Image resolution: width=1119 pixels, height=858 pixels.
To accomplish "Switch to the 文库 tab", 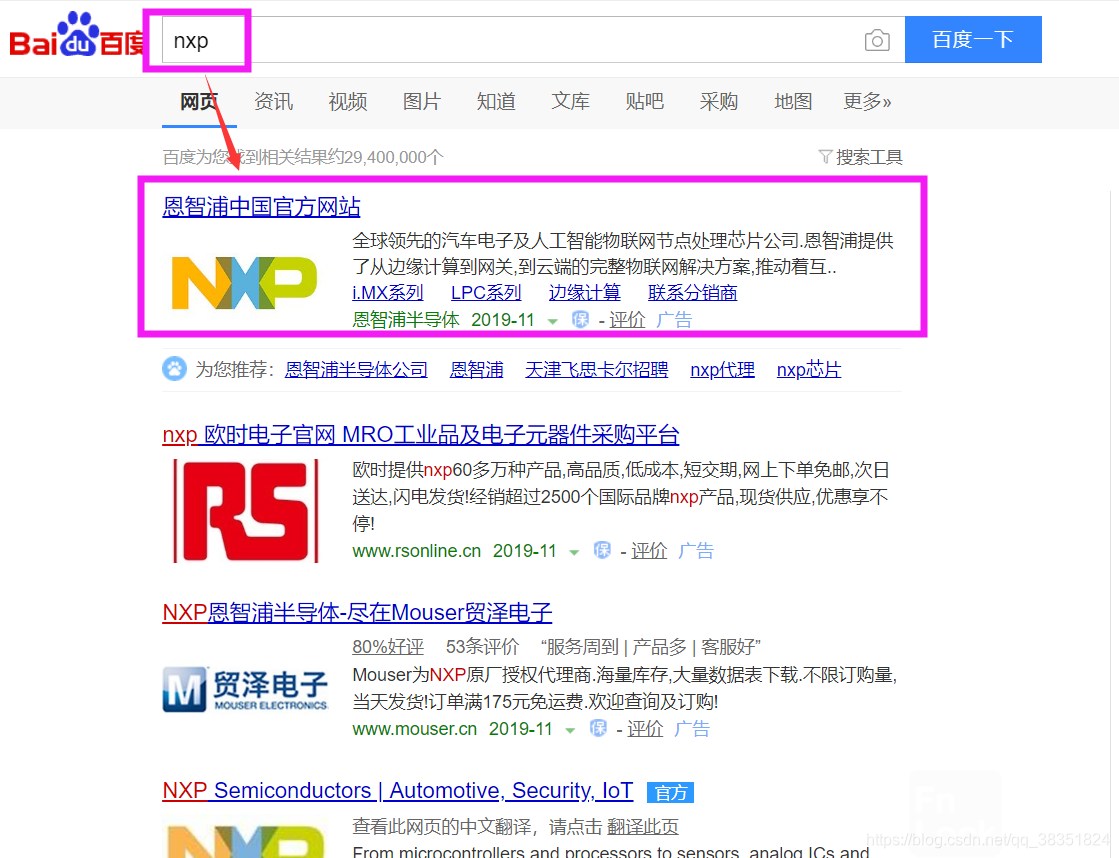I will click(570, 101).
